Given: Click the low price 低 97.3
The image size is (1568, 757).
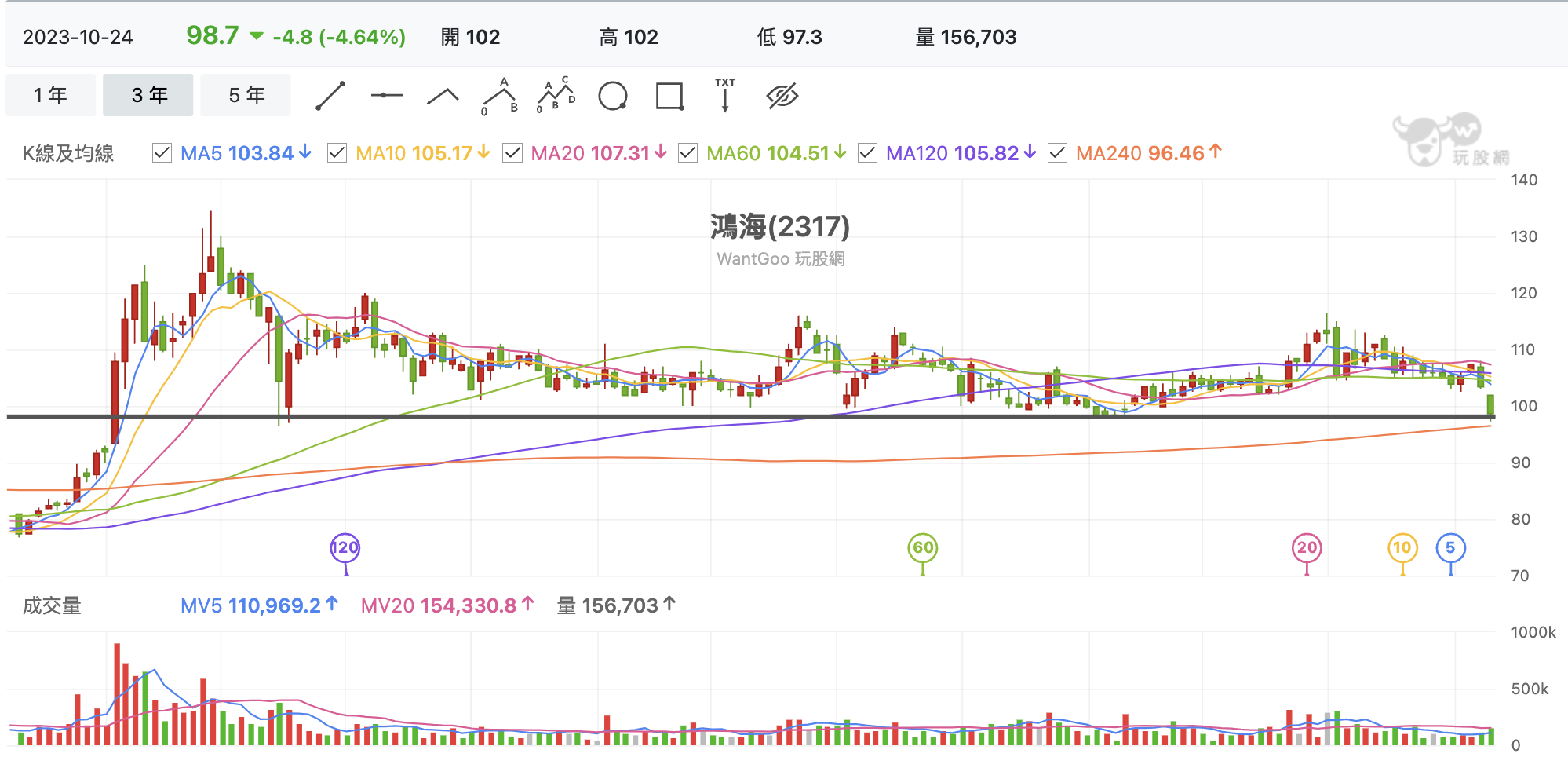Looking at the screenshot, I should click(789, 37).
